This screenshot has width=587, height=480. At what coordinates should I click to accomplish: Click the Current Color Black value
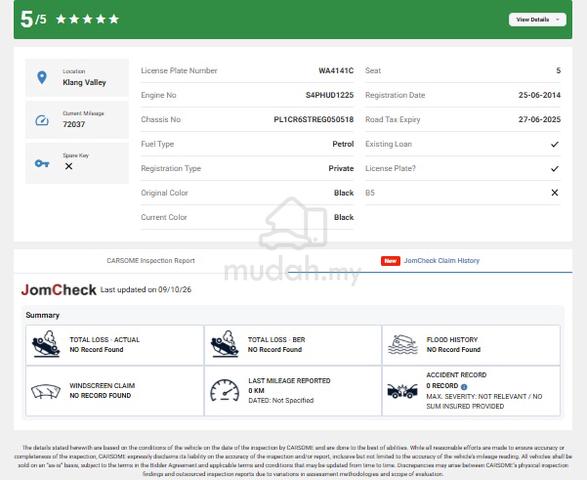(344, 217)
